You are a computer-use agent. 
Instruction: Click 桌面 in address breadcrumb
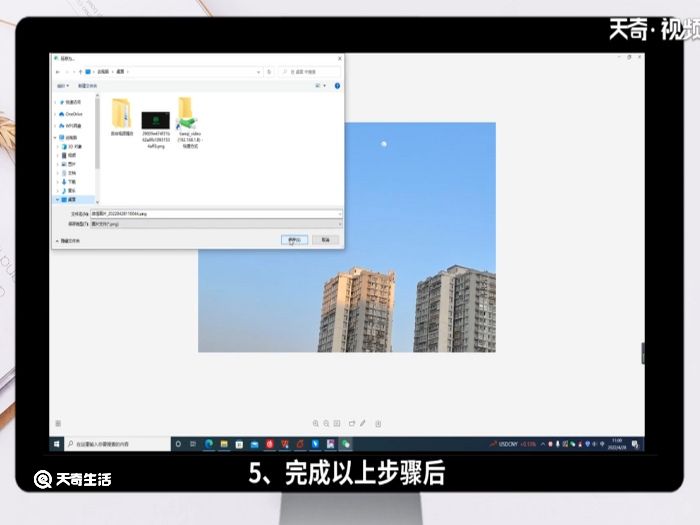click(121, 72)
